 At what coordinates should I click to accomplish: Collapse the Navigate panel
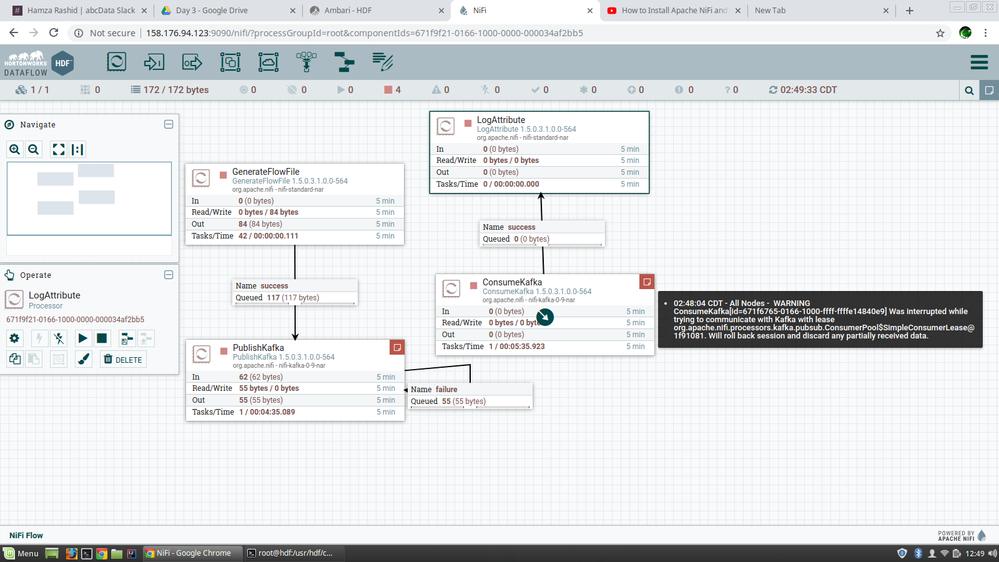[168, 125]
